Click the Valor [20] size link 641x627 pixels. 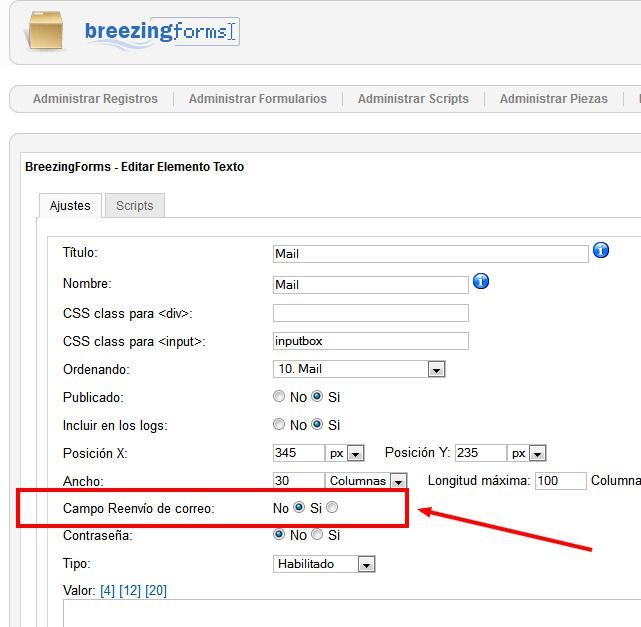click(156, 591)
